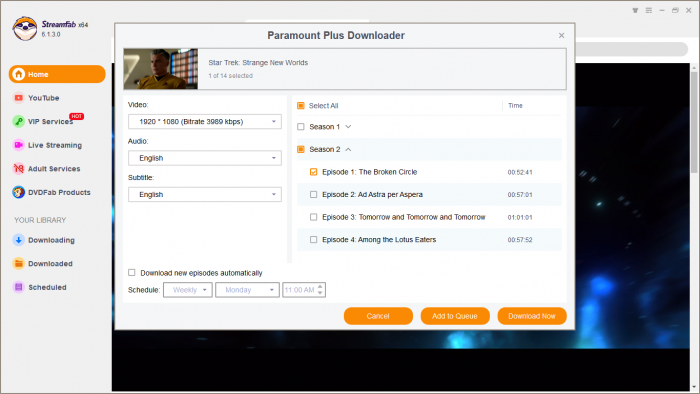The image size is (700, 394).
Task: Uncheck the Season 2 checkbox
Action: point(301,149)
